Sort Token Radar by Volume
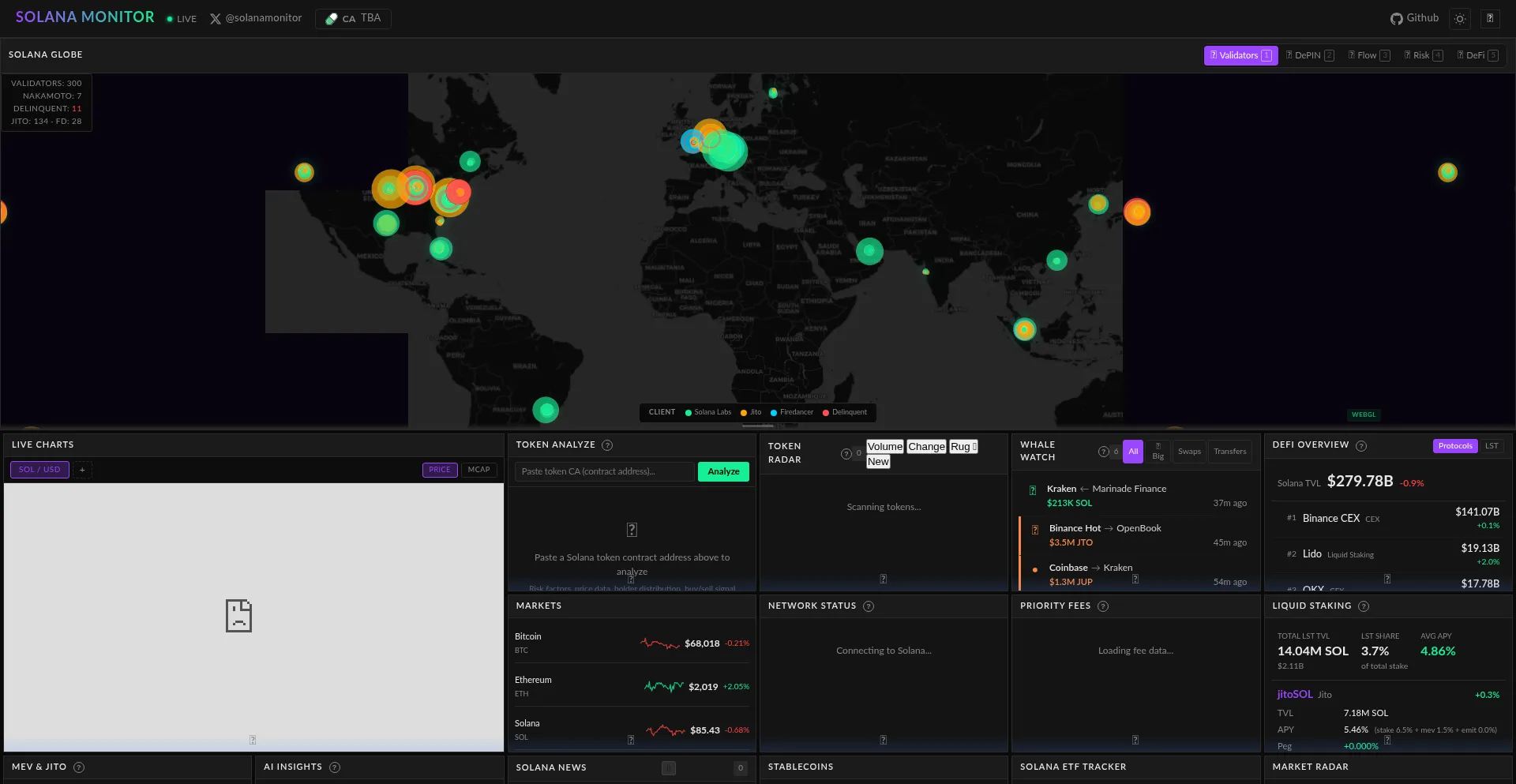Viewport: 1516px width, 784px height. coord(885,446)
